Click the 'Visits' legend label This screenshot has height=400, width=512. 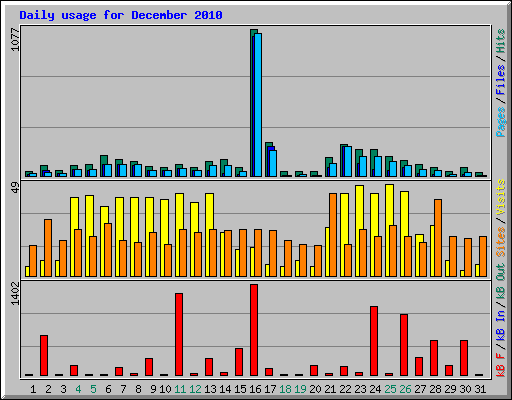click(x=500, y=197)
